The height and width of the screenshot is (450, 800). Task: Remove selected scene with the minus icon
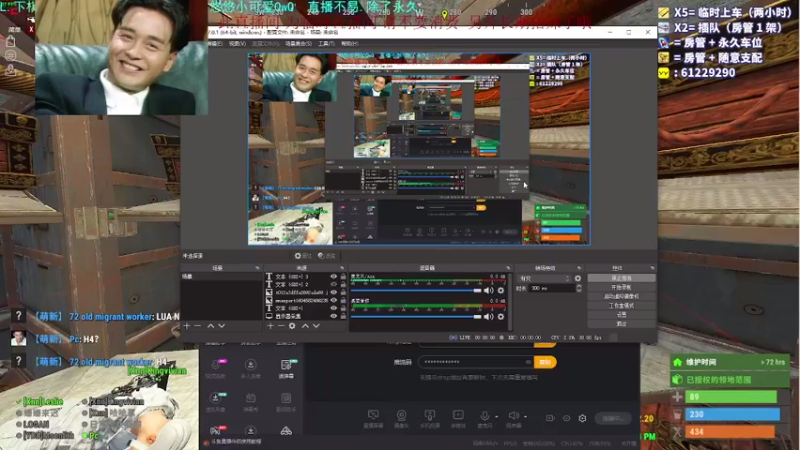coord(197,326)
